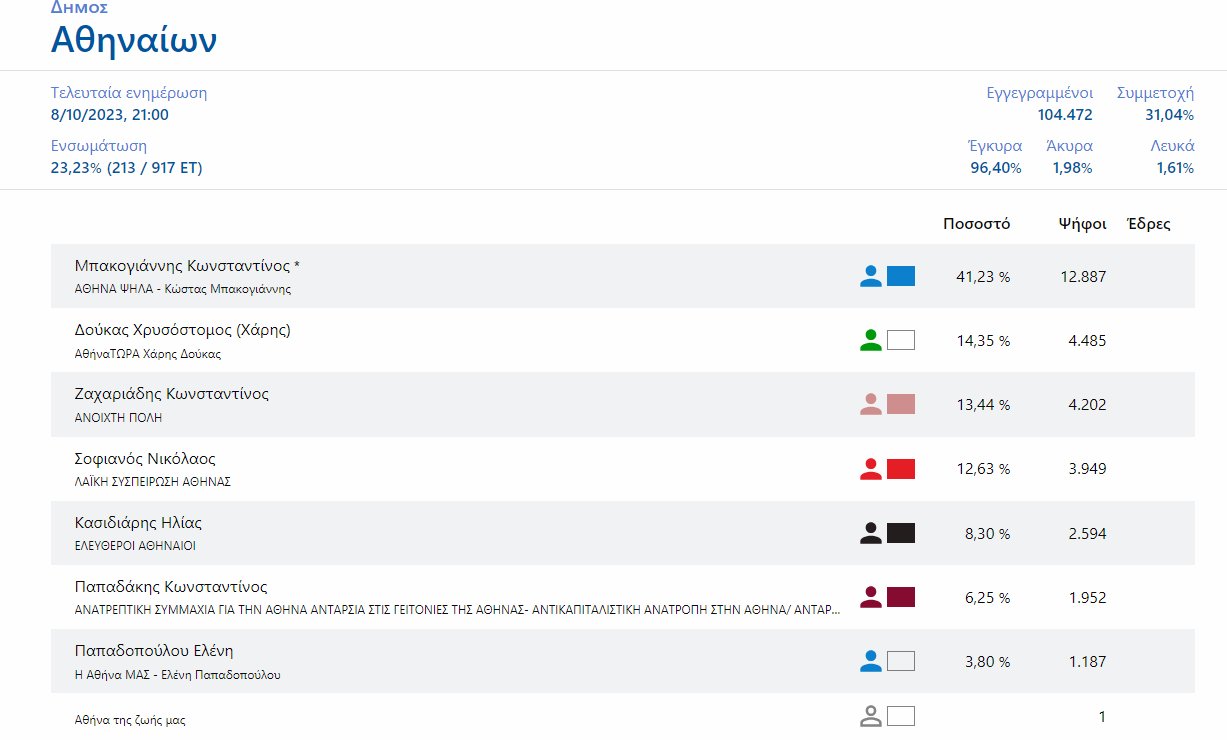
Task: Click the Ψήφοι column header
Action: [1082, 224]
